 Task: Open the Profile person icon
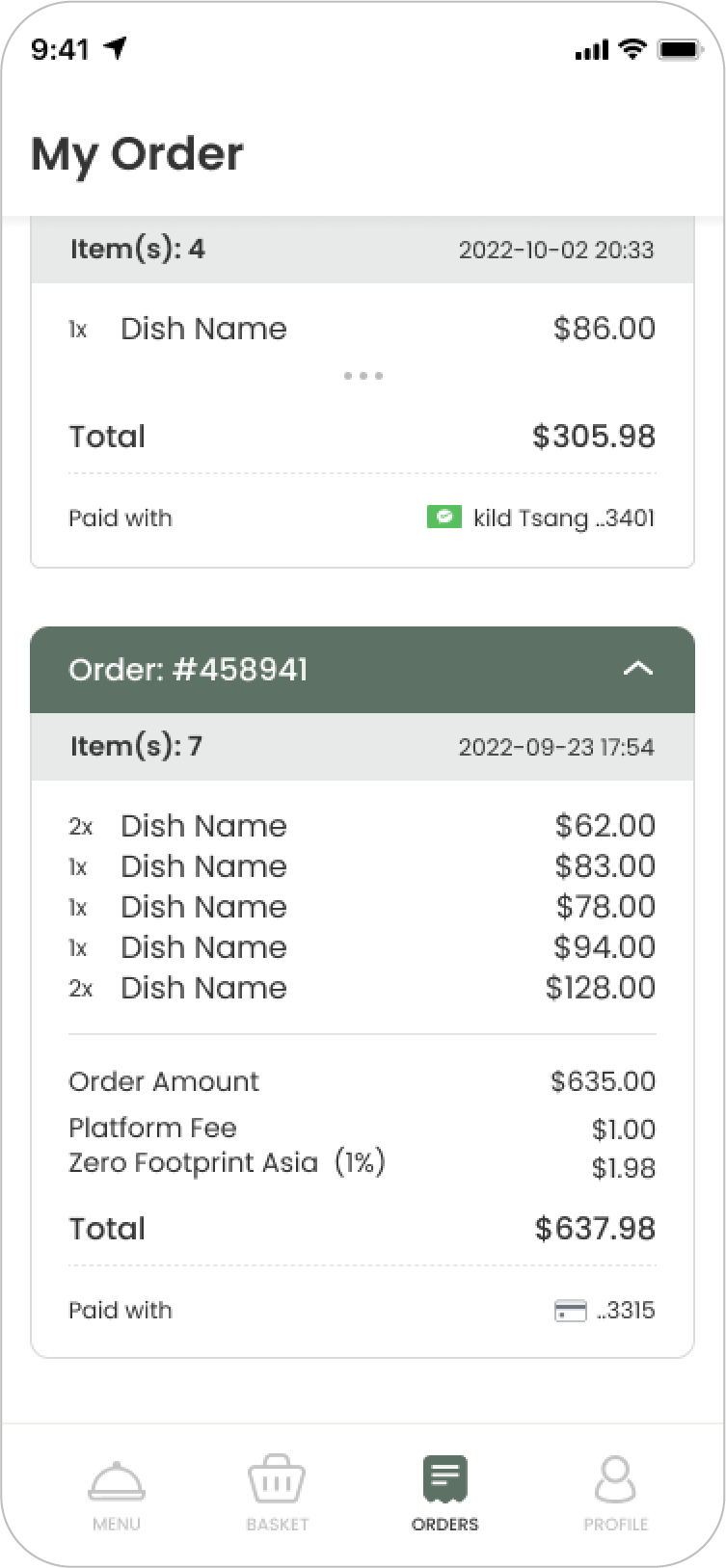coord(615,1479)
